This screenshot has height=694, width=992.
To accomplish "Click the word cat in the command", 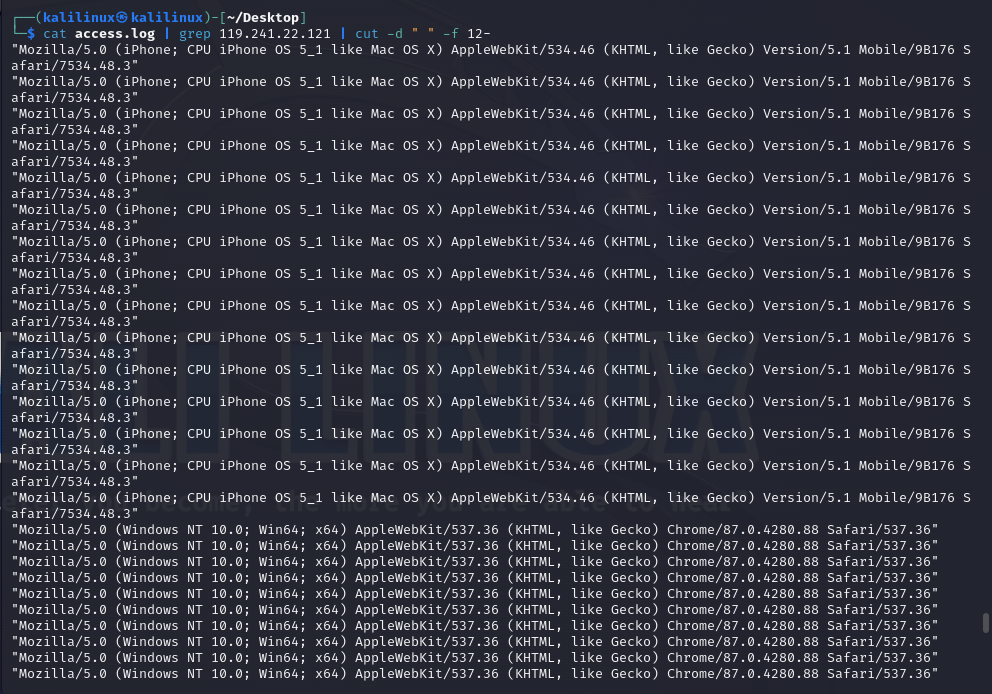I will (x=54, y=34).
